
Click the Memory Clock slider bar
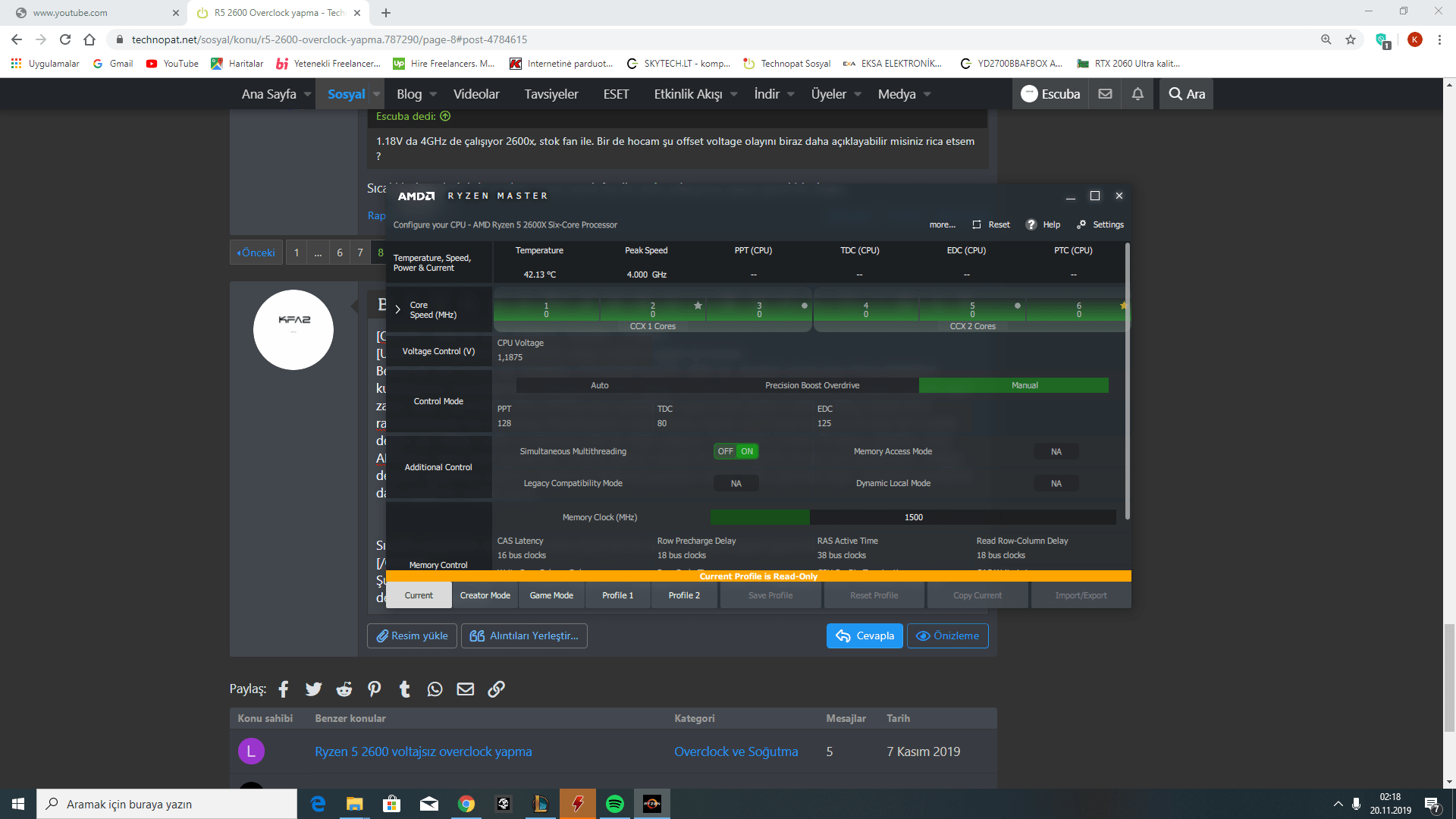click(x=913, y=517)
